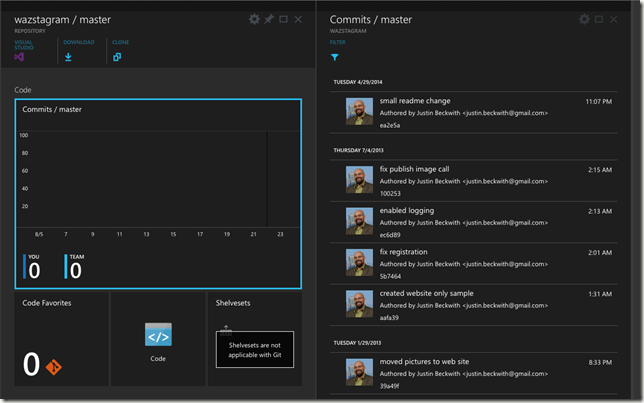Click the 2:13 AM commit time
The image size is (644, 403).
pos(600,211)
